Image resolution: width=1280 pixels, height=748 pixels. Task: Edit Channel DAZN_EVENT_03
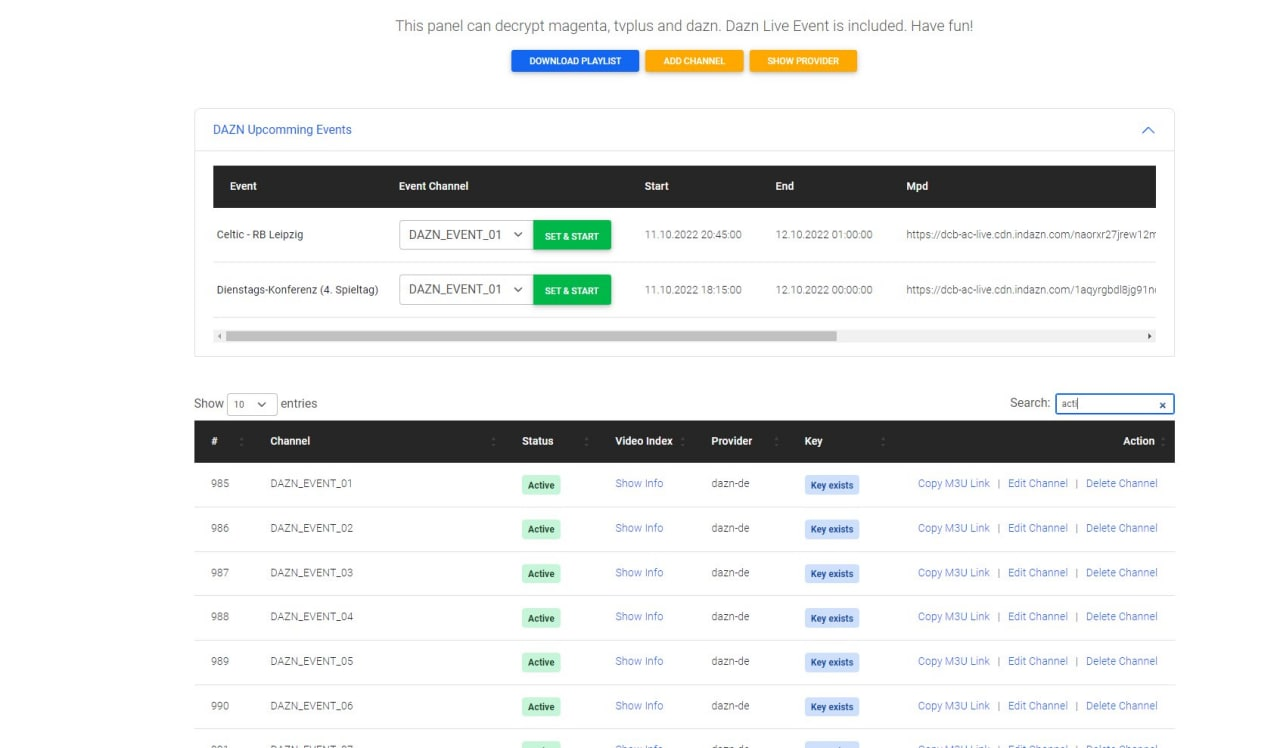coord(1038,572)
